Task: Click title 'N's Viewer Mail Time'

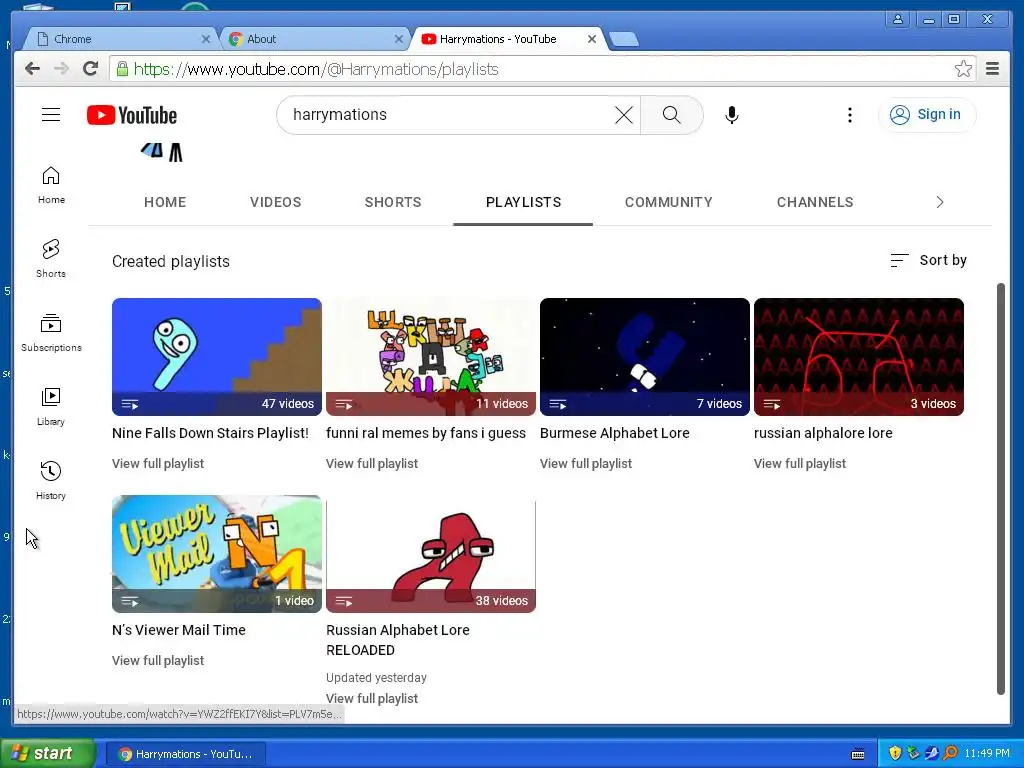Action: click(179, 630)
